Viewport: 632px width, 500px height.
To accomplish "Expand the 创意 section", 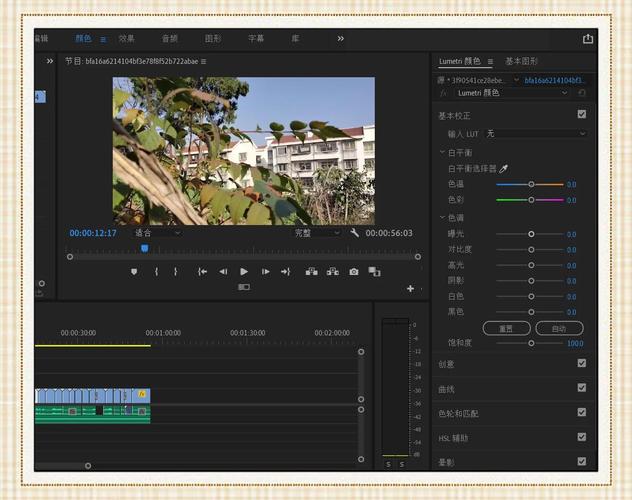I will click(446, 365).
